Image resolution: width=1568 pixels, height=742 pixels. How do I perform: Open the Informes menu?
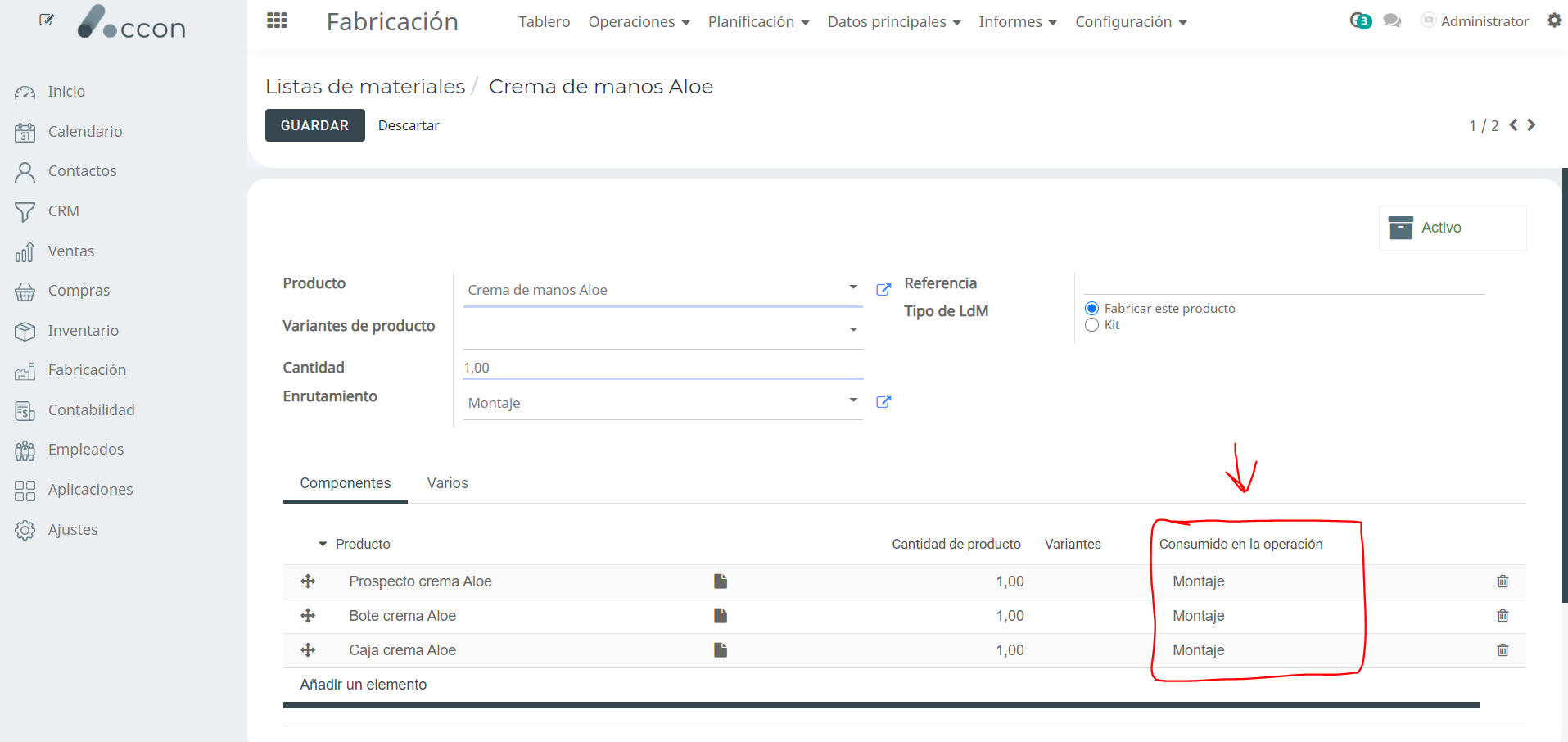[x=1018, y=22]
